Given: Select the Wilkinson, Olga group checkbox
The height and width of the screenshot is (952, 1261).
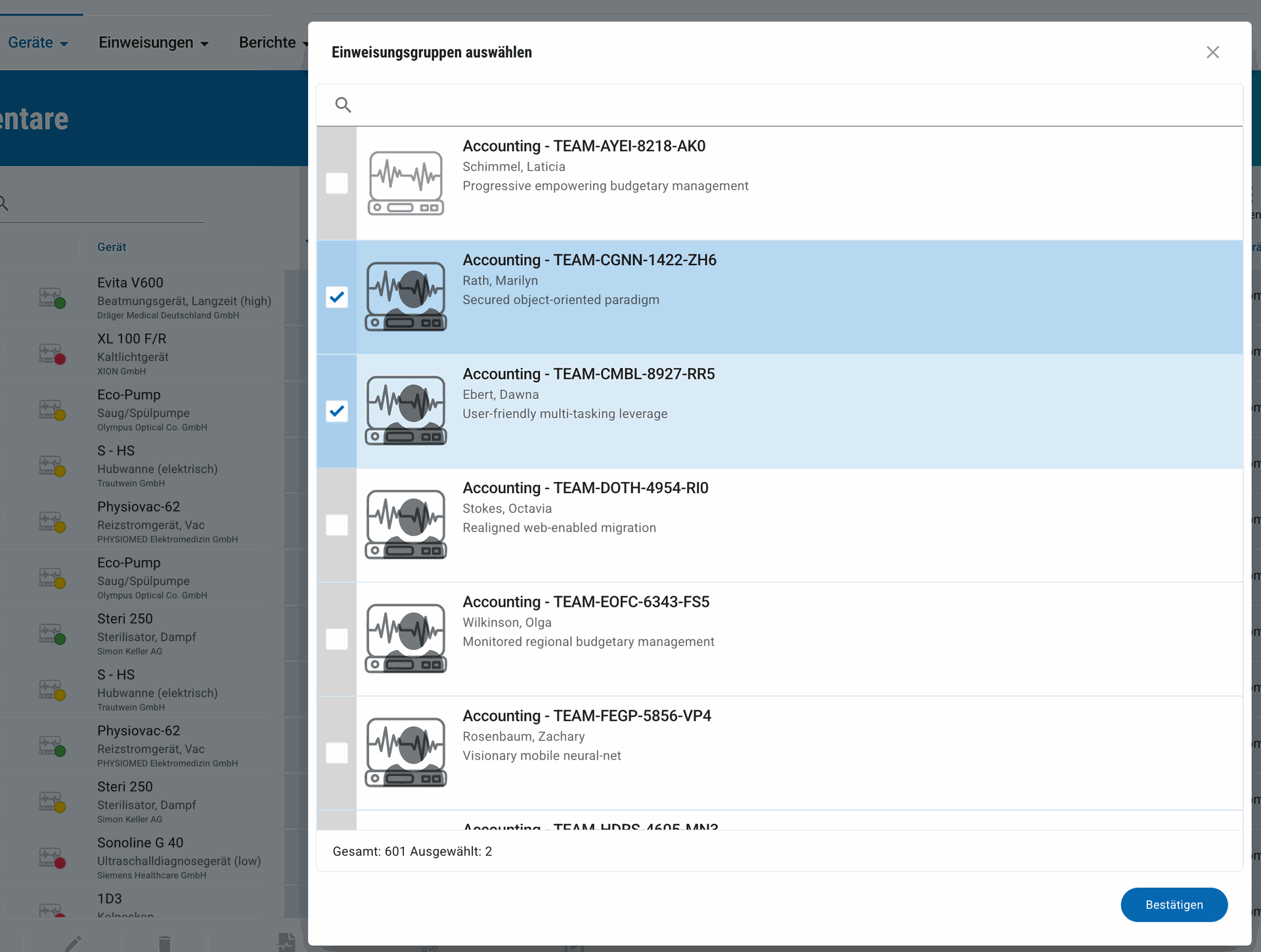Looking at the screenshot, I should pos(337,639).
